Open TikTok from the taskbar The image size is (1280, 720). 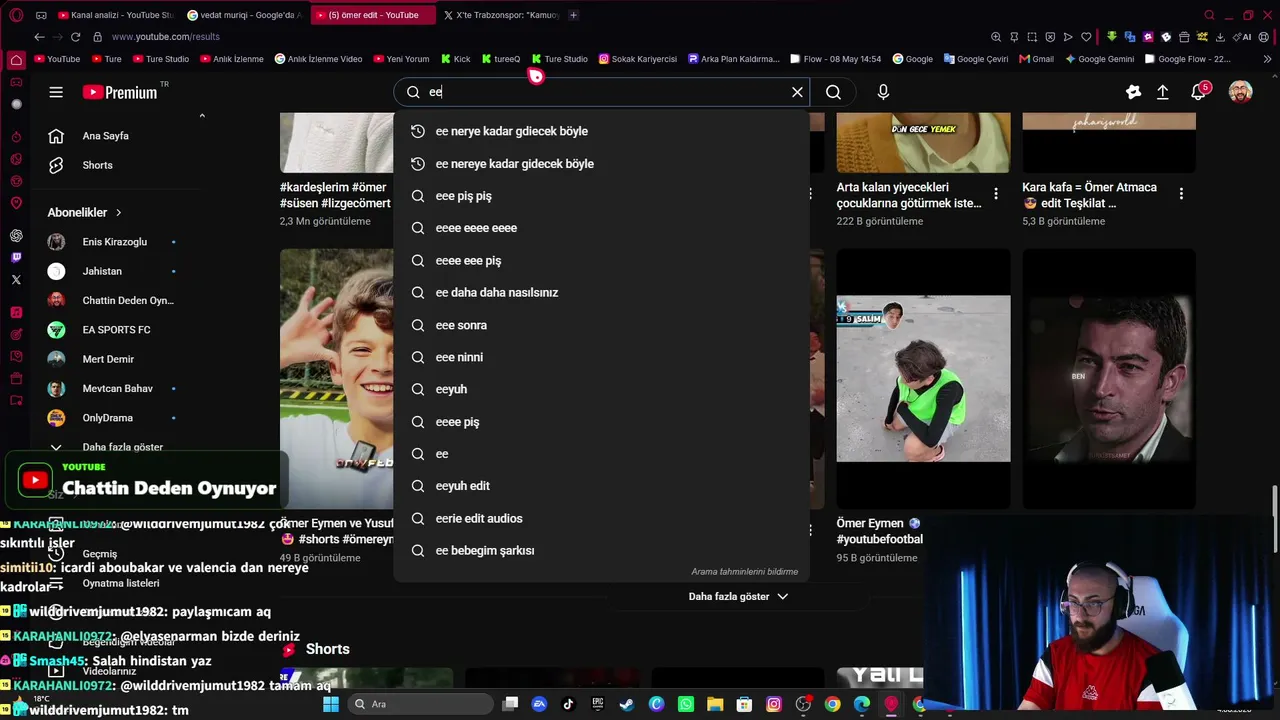click(x=568, y=704)
